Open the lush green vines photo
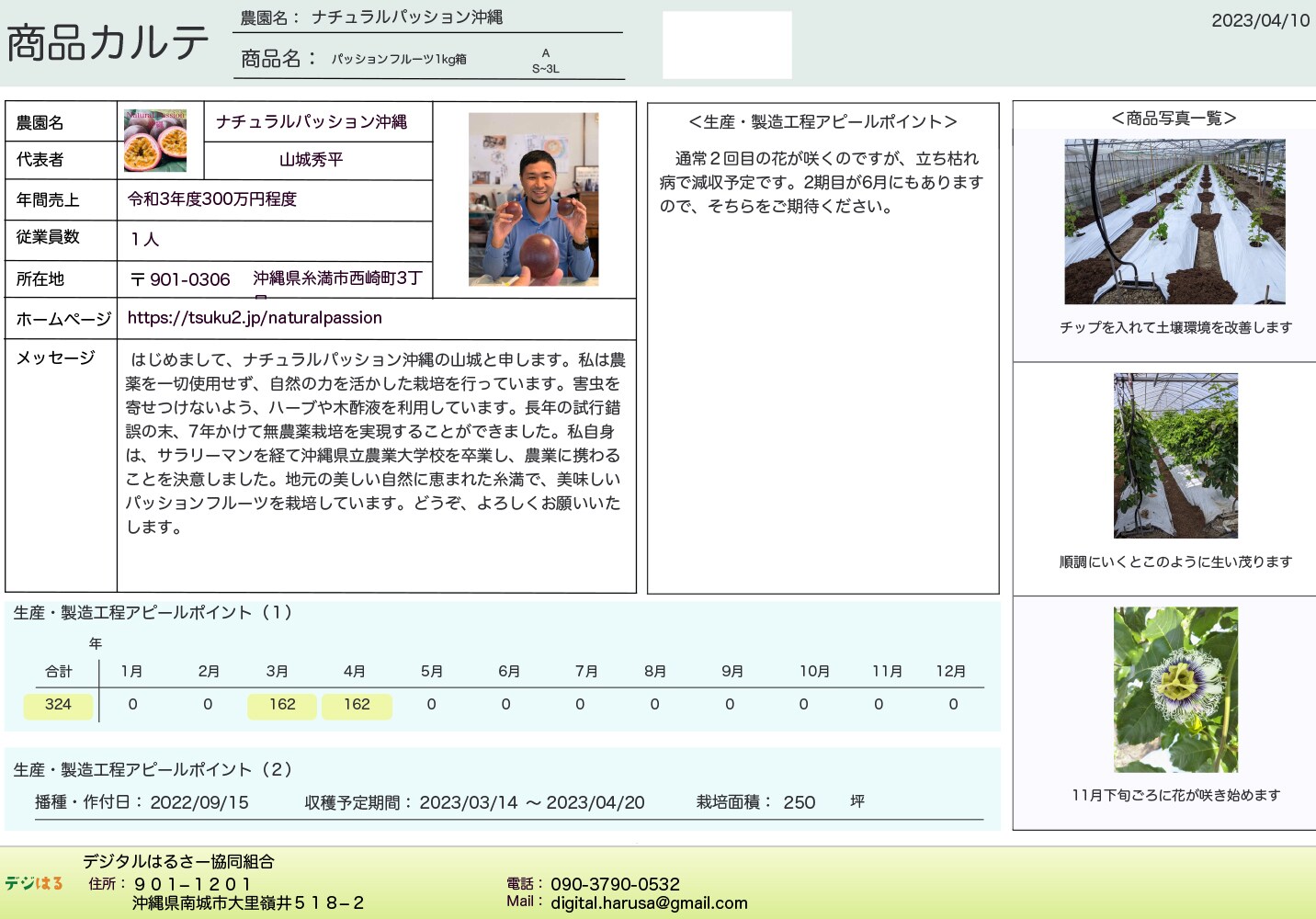 pyautogui.click(x=1174, y=456)
